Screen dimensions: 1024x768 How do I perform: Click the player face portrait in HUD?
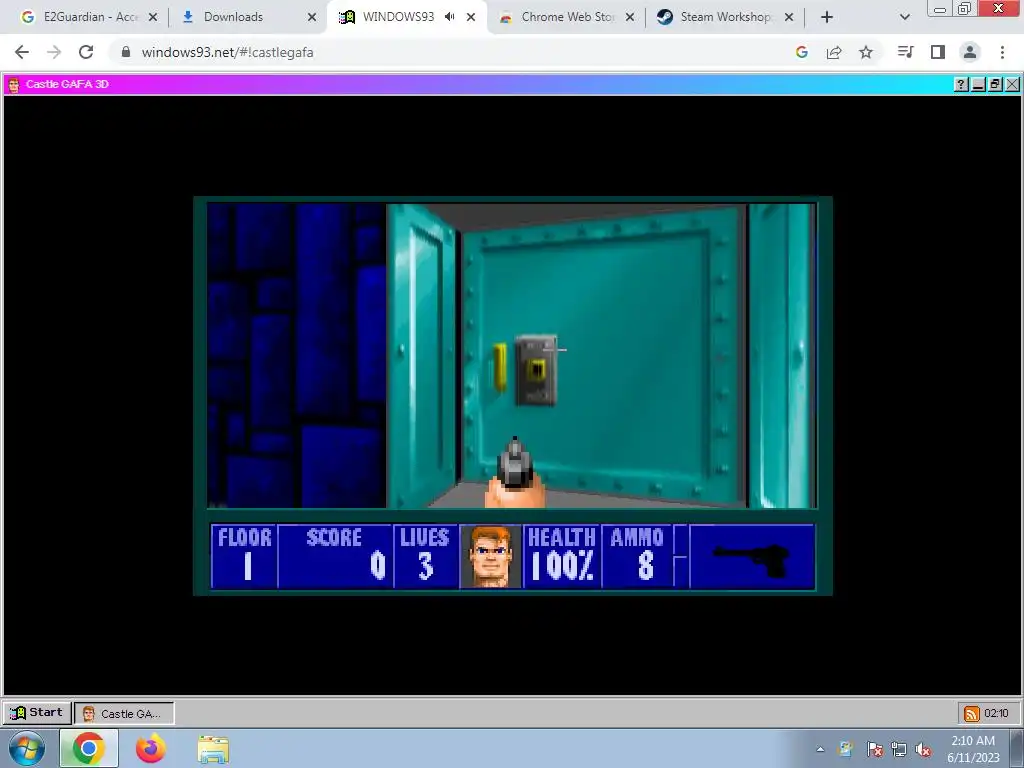(x=490, y=556)
